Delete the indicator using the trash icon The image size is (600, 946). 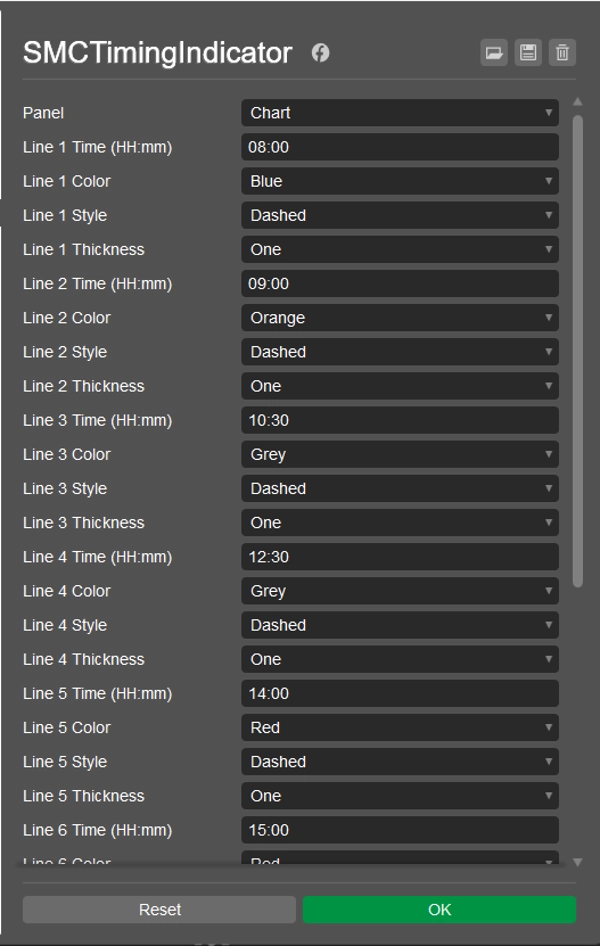click(562, 53)
